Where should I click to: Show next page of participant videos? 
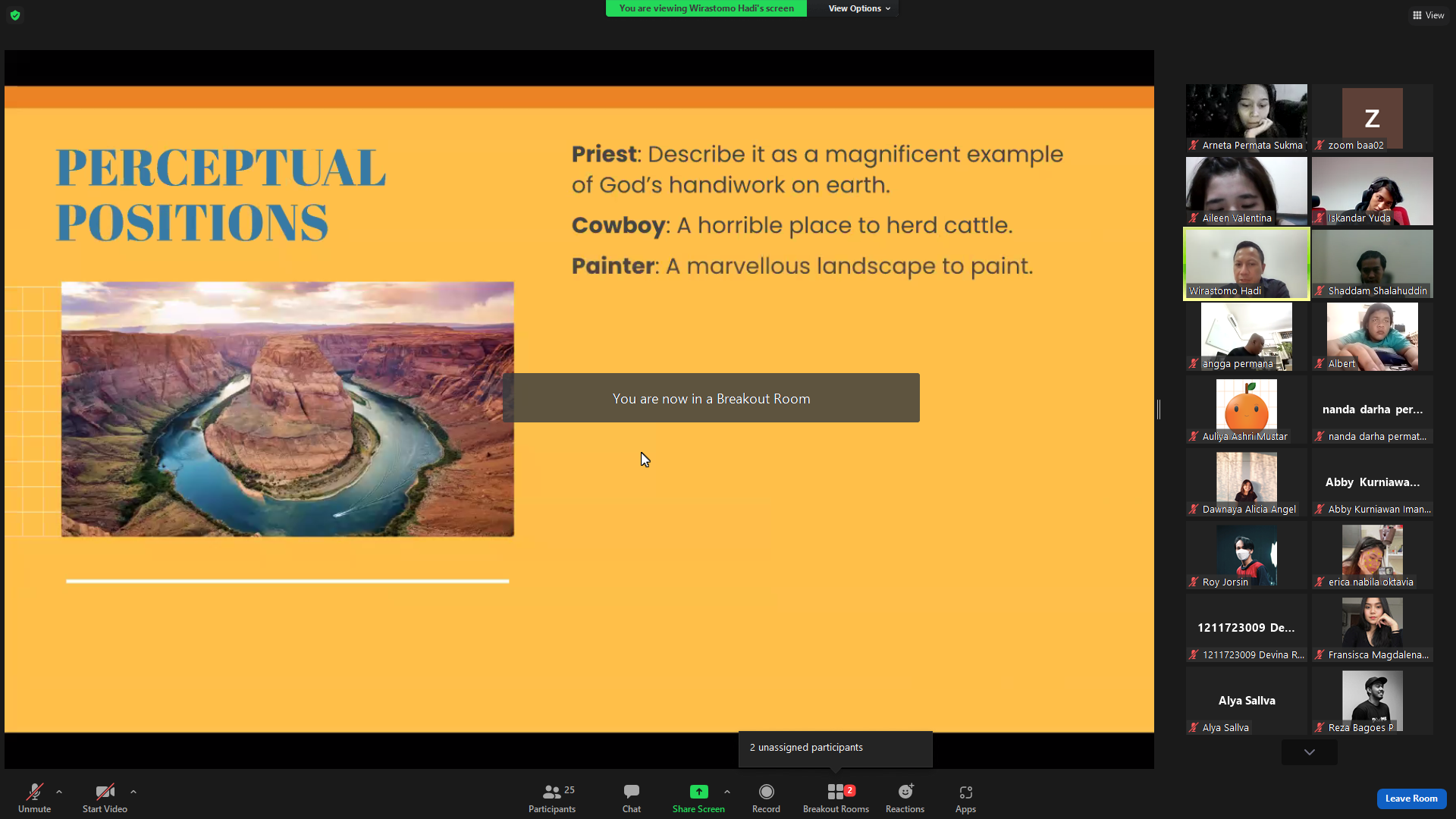(x=1310, y=752)
